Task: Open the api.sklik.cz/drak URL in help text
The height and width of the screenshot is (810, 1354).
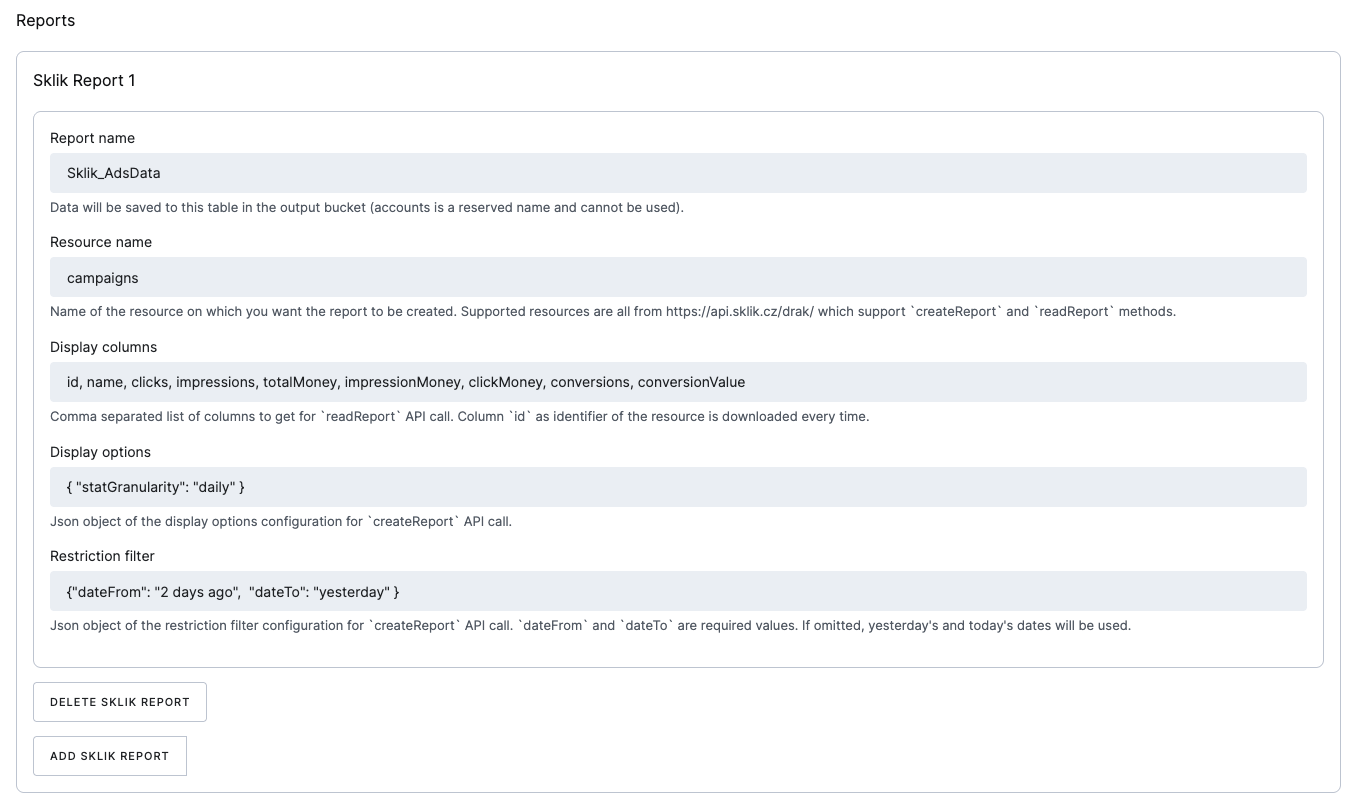Action: [739, 311]
